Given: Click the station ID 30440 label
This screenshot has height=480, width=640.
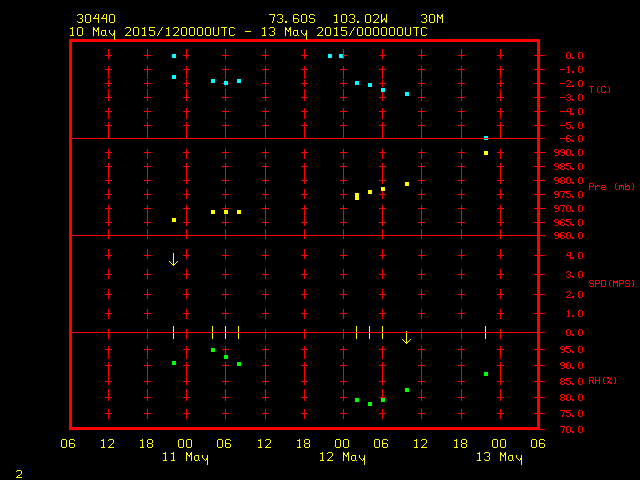Looking at the screenshot, I should tap(95, 19).
